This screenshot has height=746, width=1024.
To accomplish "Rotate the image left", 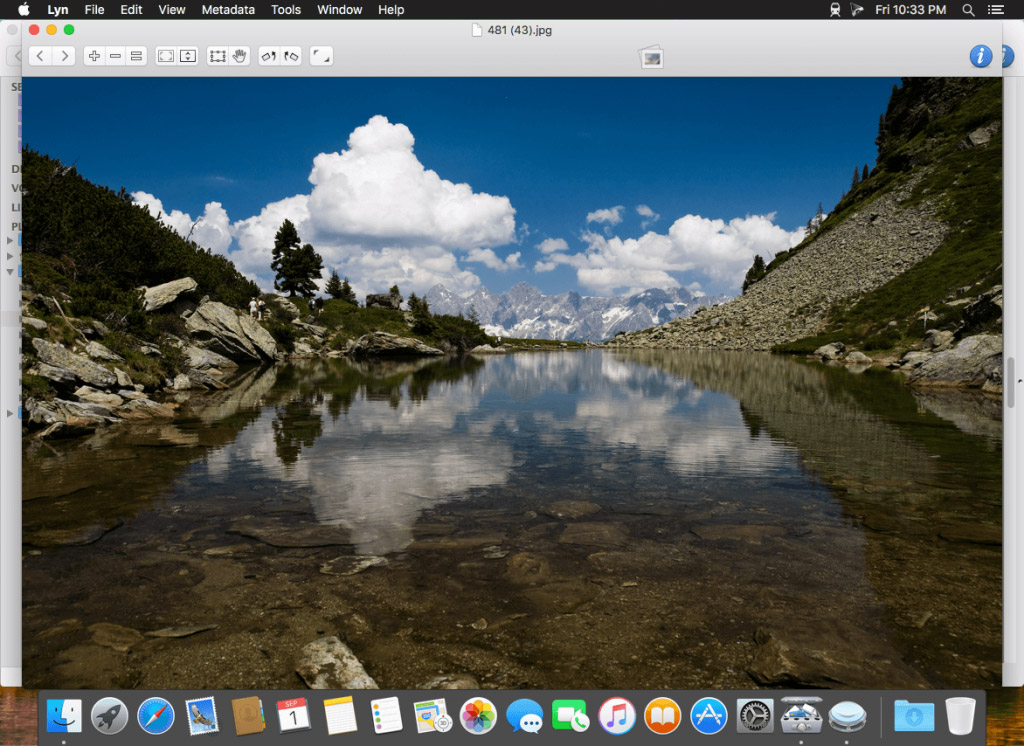I will pyautogui.click(x=268, y=56).
